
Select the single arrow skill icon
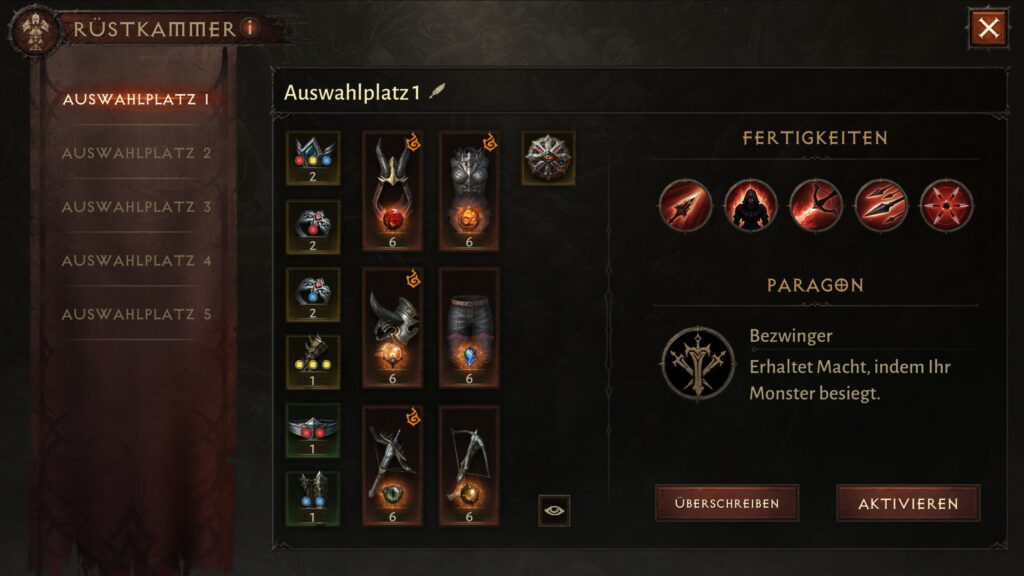685,206
